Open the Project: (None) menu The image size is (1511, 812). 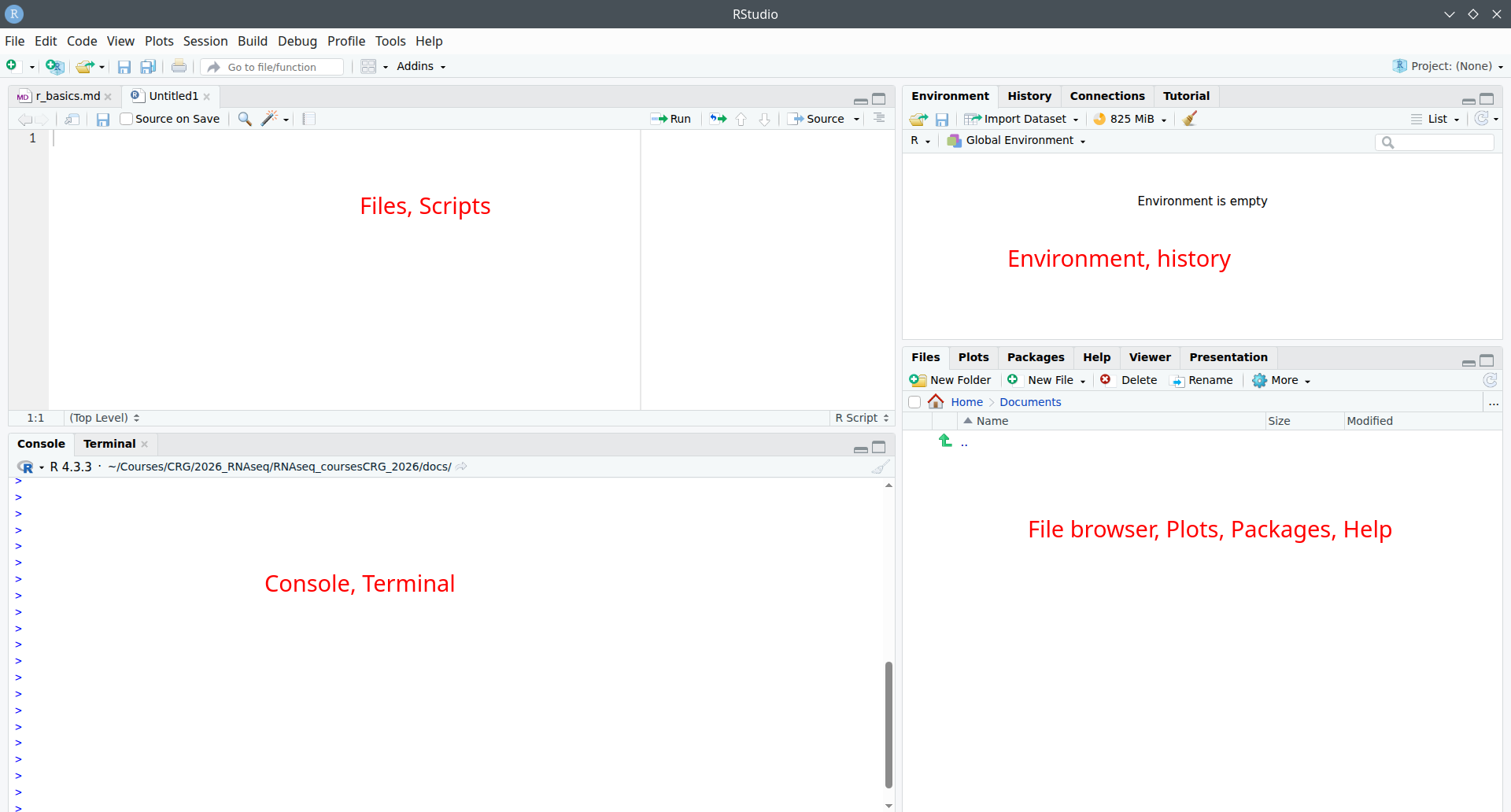(x=1450, y=66)
